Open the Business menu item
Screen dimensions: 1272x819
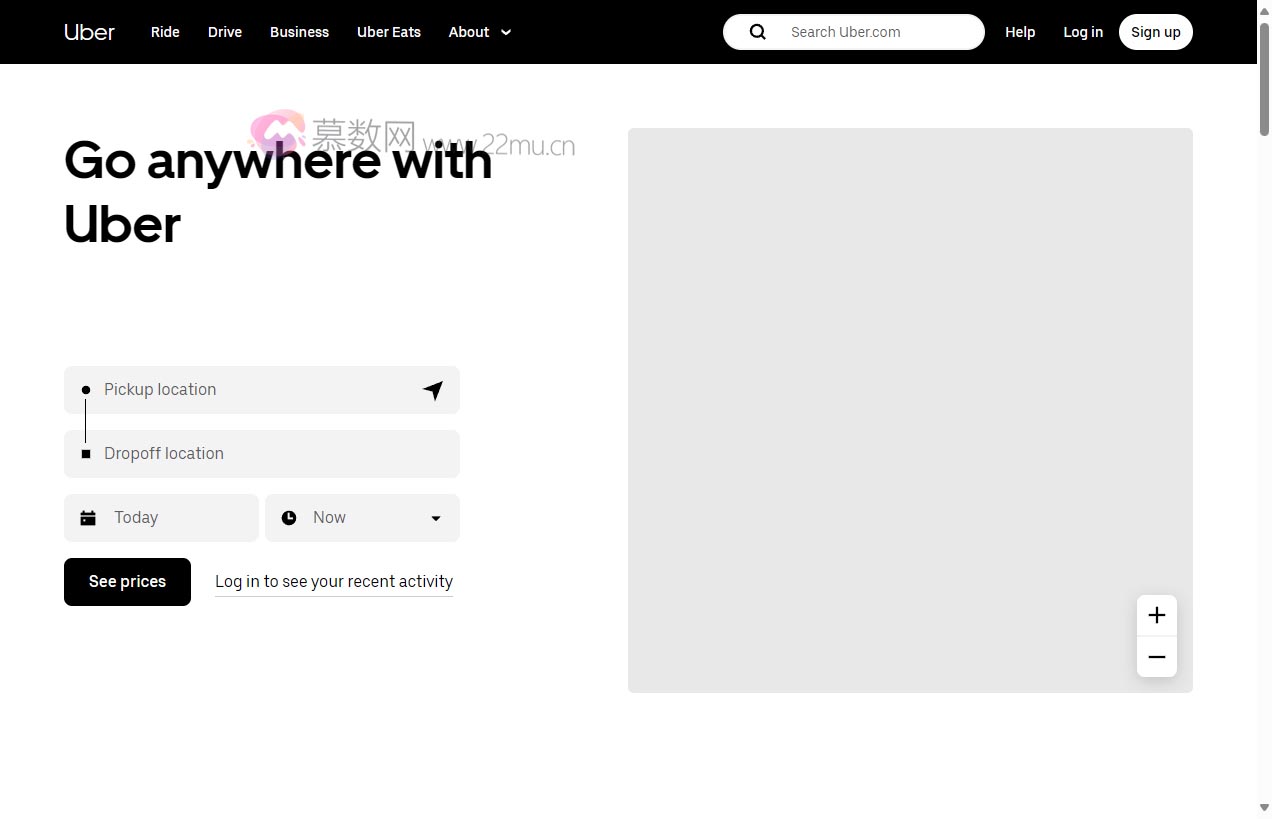pos(299,32)
